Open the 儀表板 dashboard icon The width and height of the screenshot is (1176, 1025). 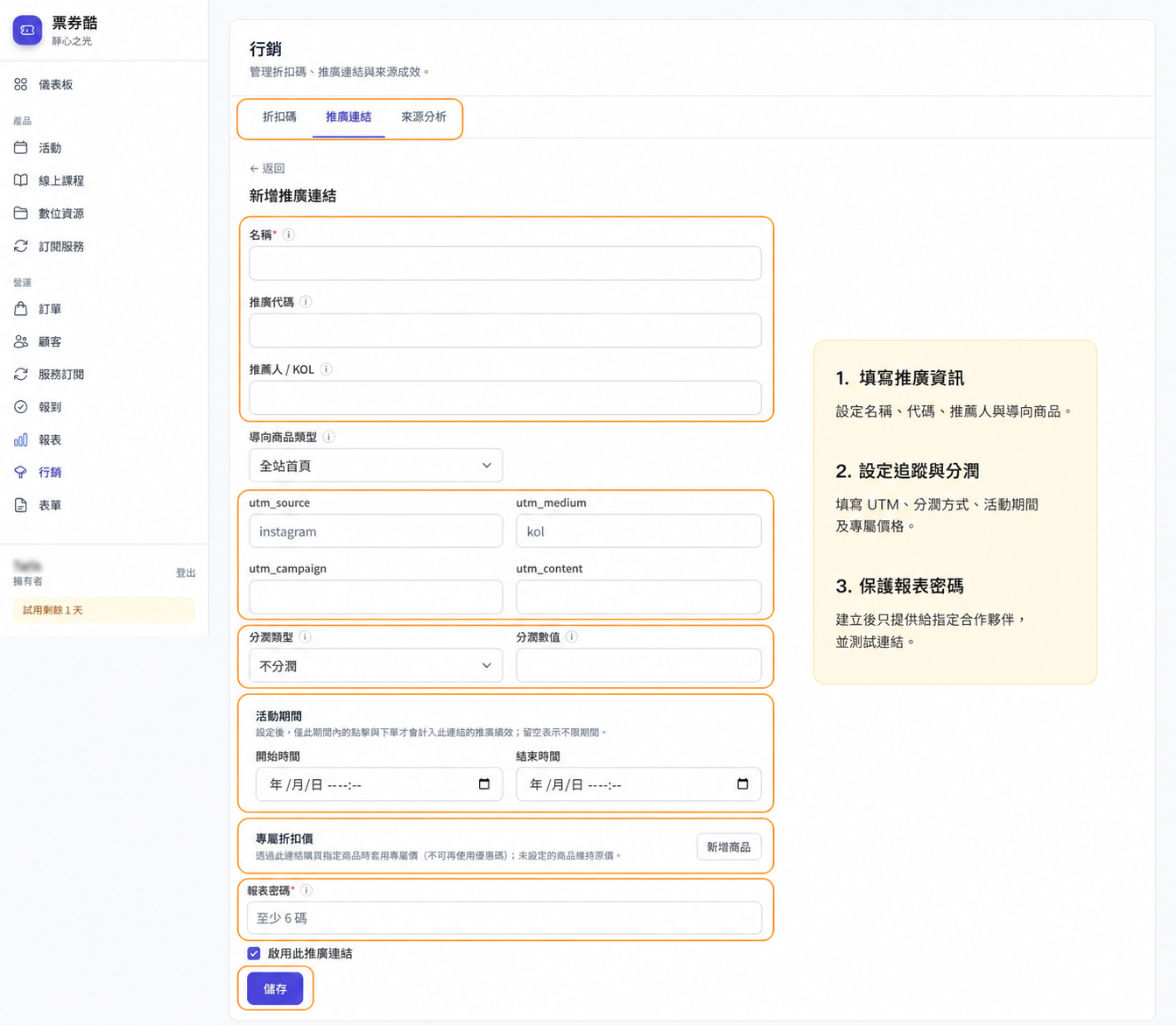(x=21, y=85)
